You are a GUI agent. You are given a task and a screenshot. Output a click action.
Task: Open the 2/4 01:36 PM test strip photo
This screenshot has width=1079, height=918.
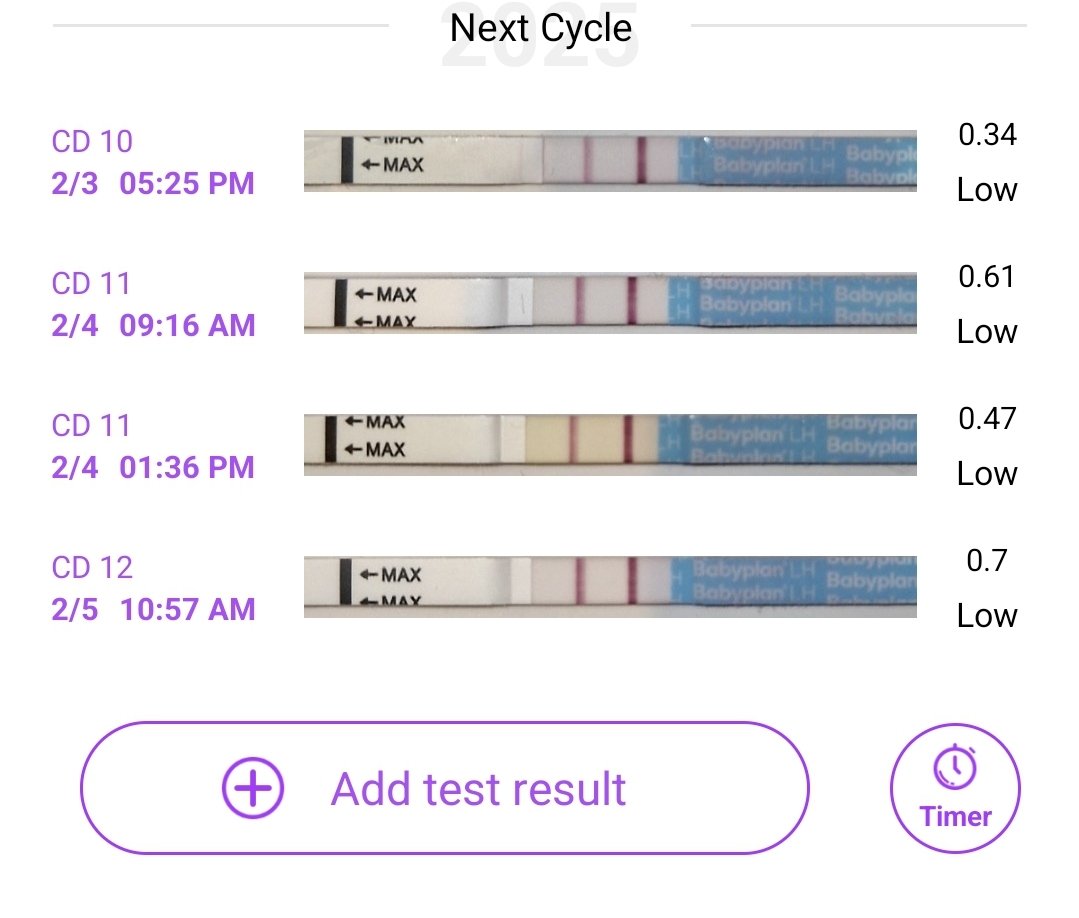pyautogui.click(x=610, y=444)
